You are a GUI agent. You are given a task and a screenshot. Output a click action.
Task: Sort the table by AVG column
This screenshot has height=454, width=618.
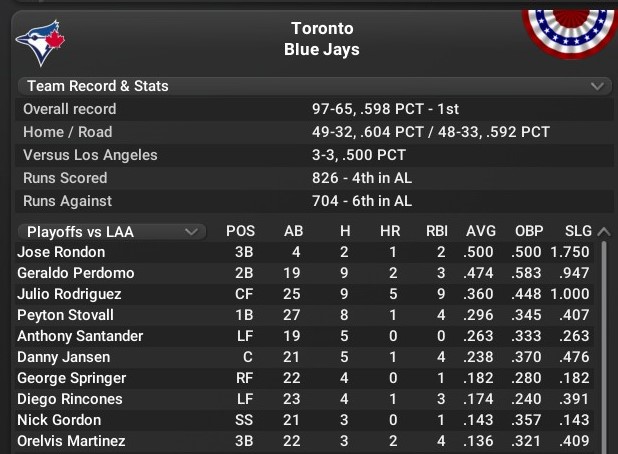tap(480, 232)
